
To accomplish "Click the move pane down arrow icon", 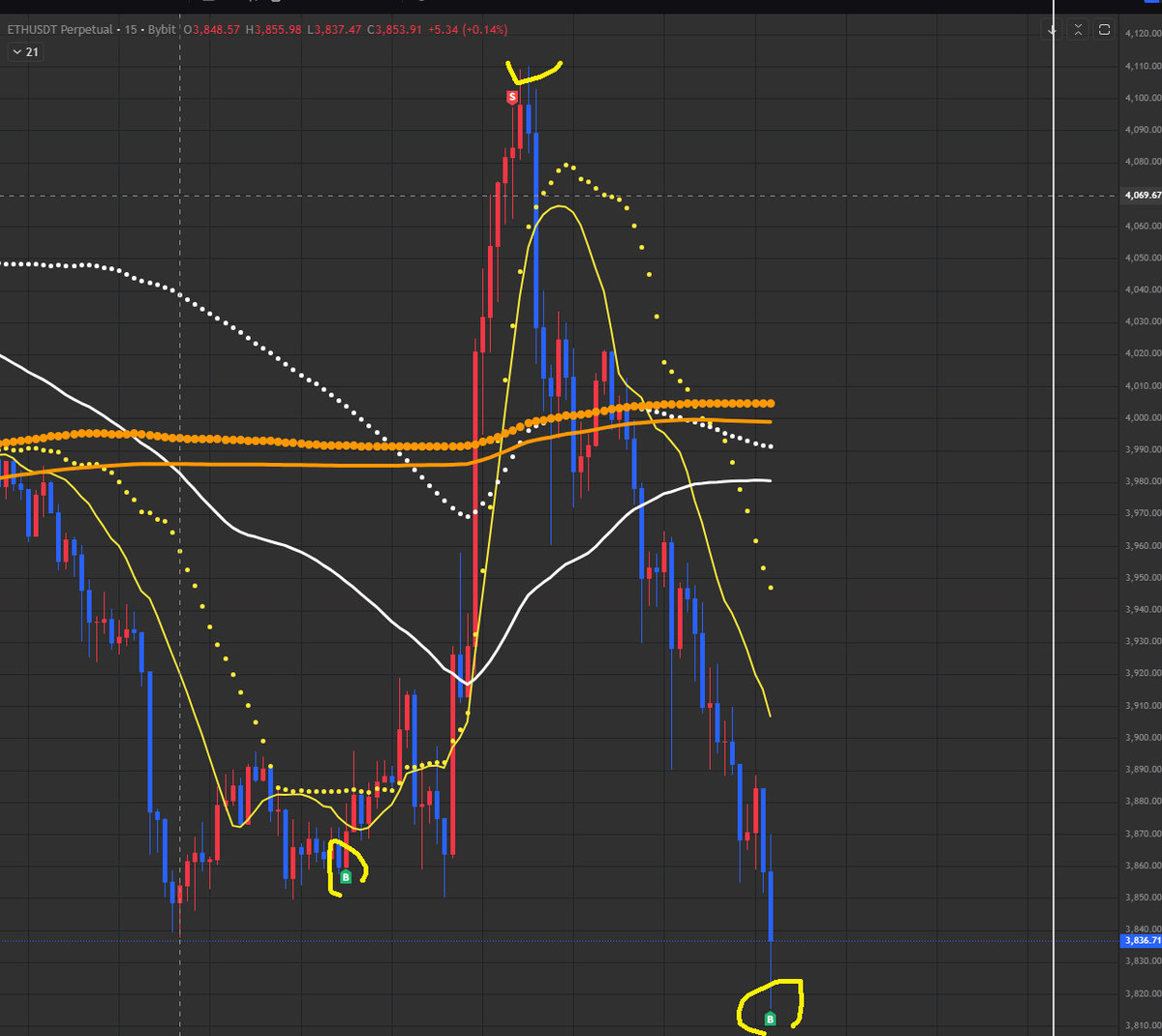I will 1054,30.
